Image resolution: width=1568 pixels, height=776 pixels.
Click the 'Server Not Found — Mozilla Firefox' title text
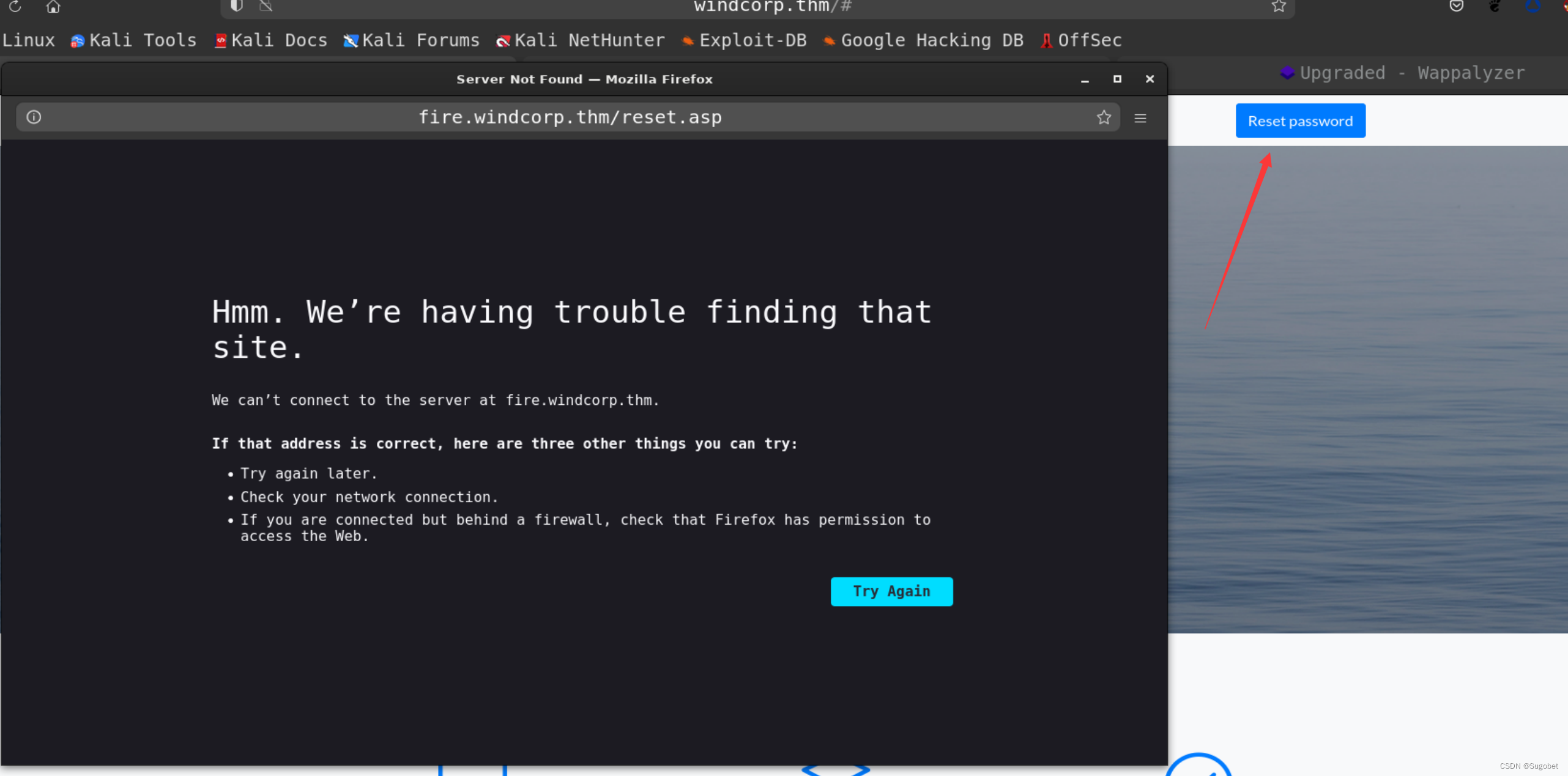point(584,79)
